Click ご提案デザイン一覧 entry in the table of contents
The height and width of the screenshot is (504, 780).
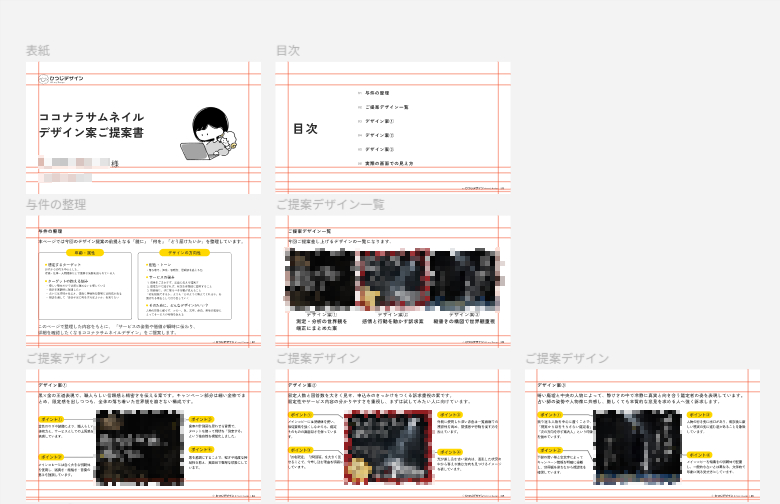[387, 107]
